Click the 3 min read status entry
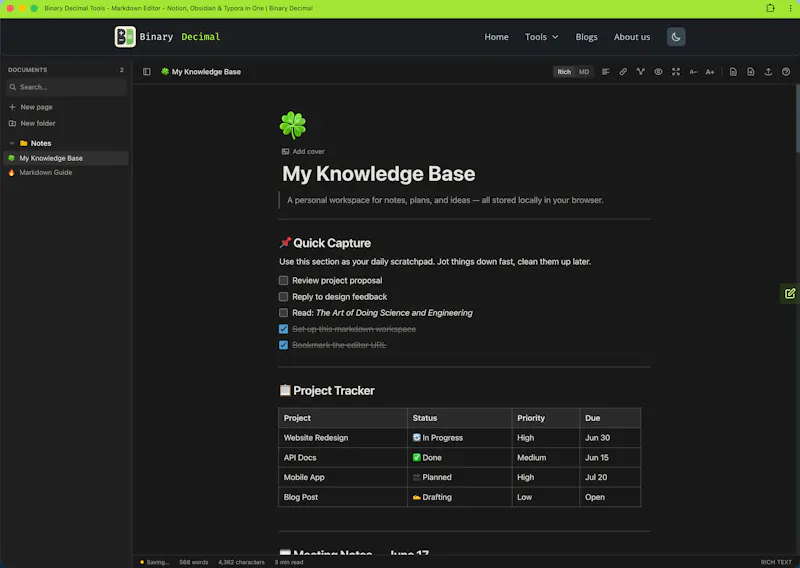 point(289,562)
